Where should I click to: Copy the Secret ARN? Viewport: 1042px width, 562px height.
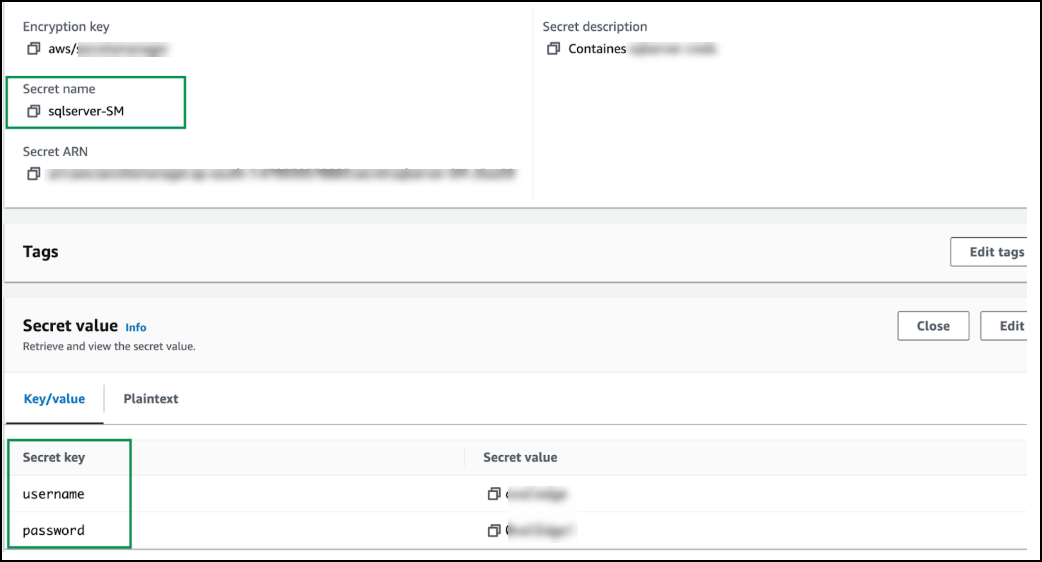coord(34,174)
